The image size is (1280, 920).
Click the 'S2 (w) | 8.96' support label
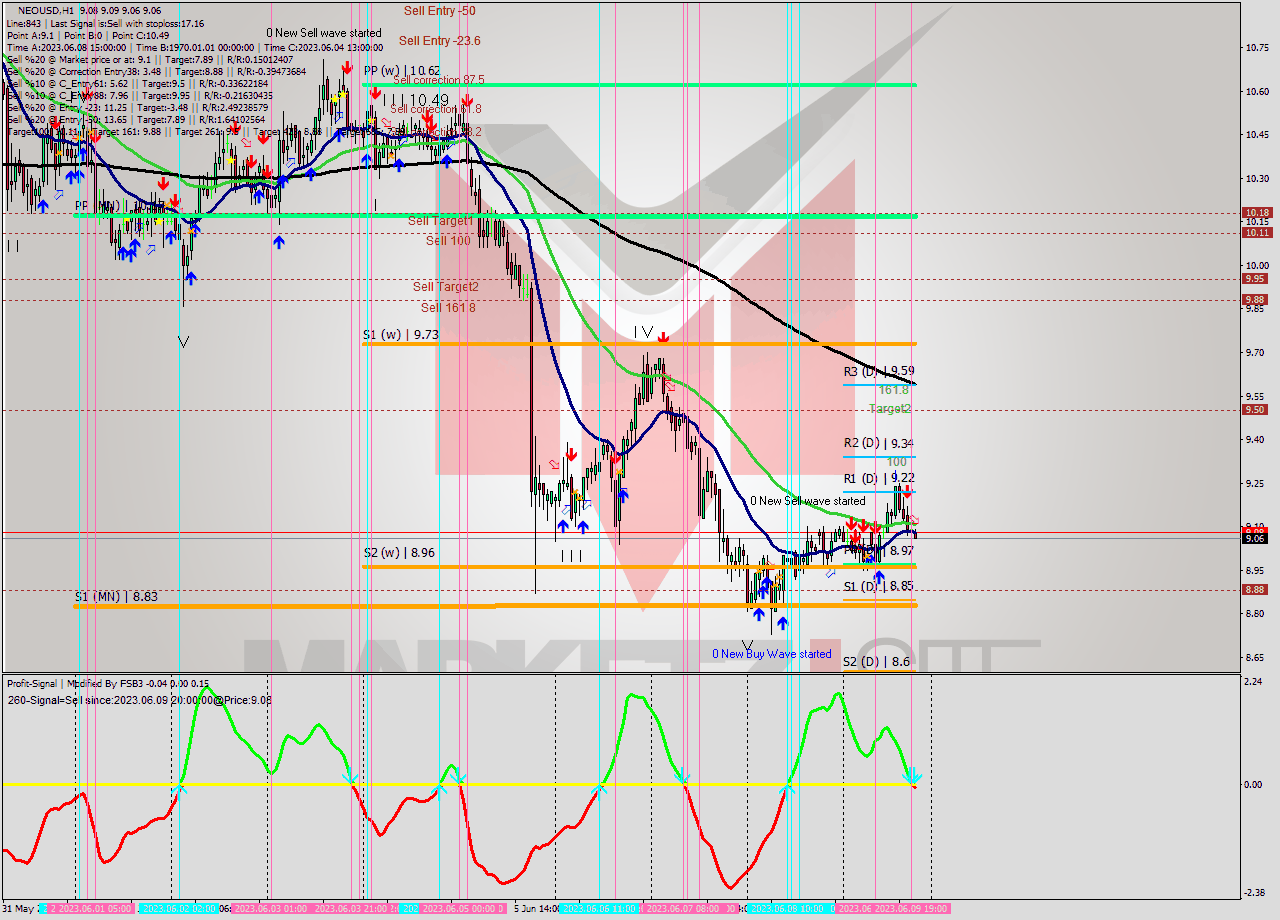point(399,552)
